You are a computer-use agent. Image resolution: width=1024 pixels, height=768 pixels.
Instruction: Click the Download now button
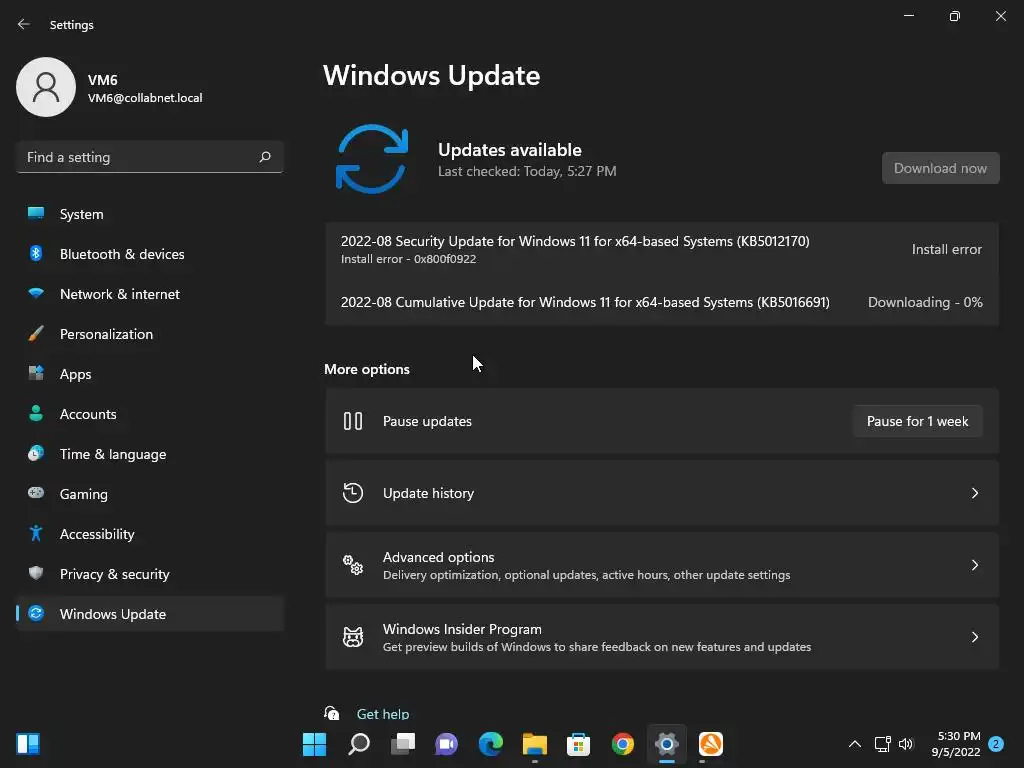coord(940,168)
